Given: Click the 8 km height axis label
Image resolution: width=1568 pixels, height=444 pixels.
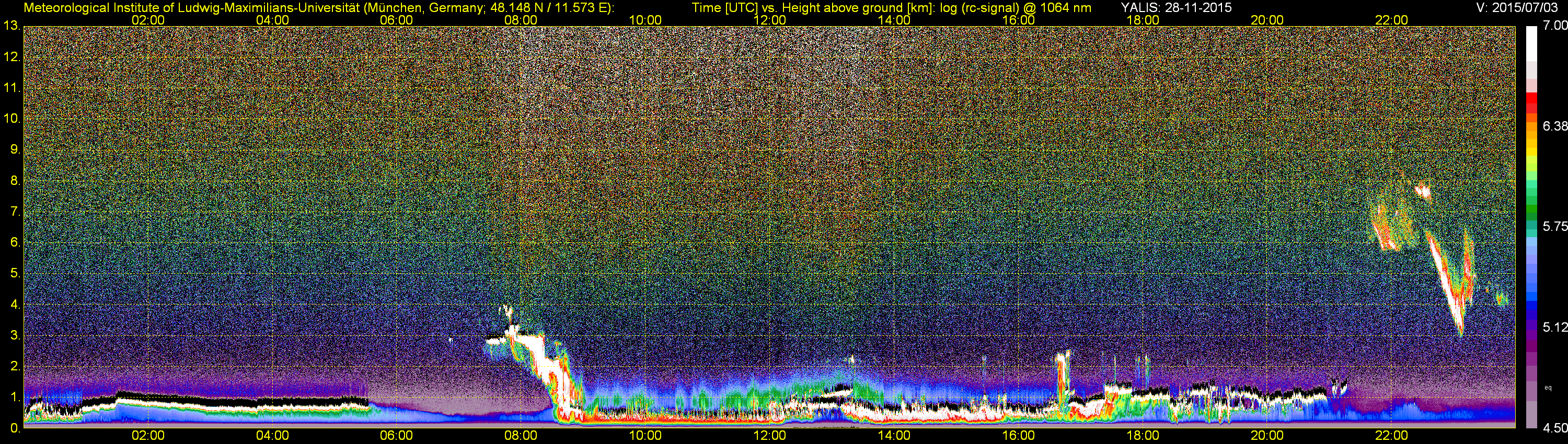Looking at the screenshot, I should pos(15,181).
